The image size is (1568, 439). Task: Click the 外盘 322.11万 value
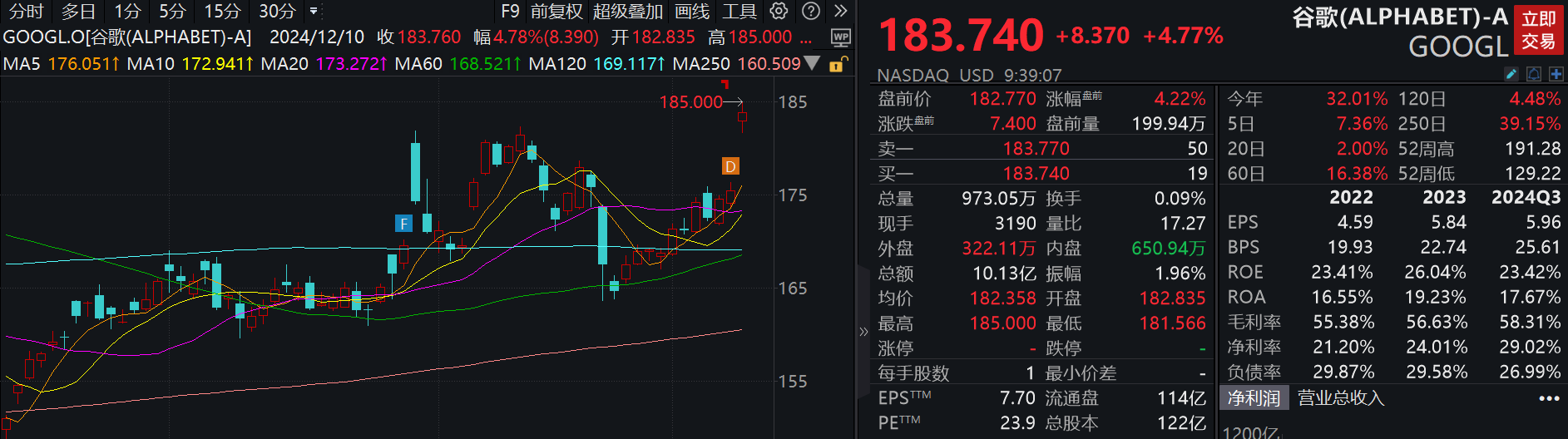click(x=998, y=249)
